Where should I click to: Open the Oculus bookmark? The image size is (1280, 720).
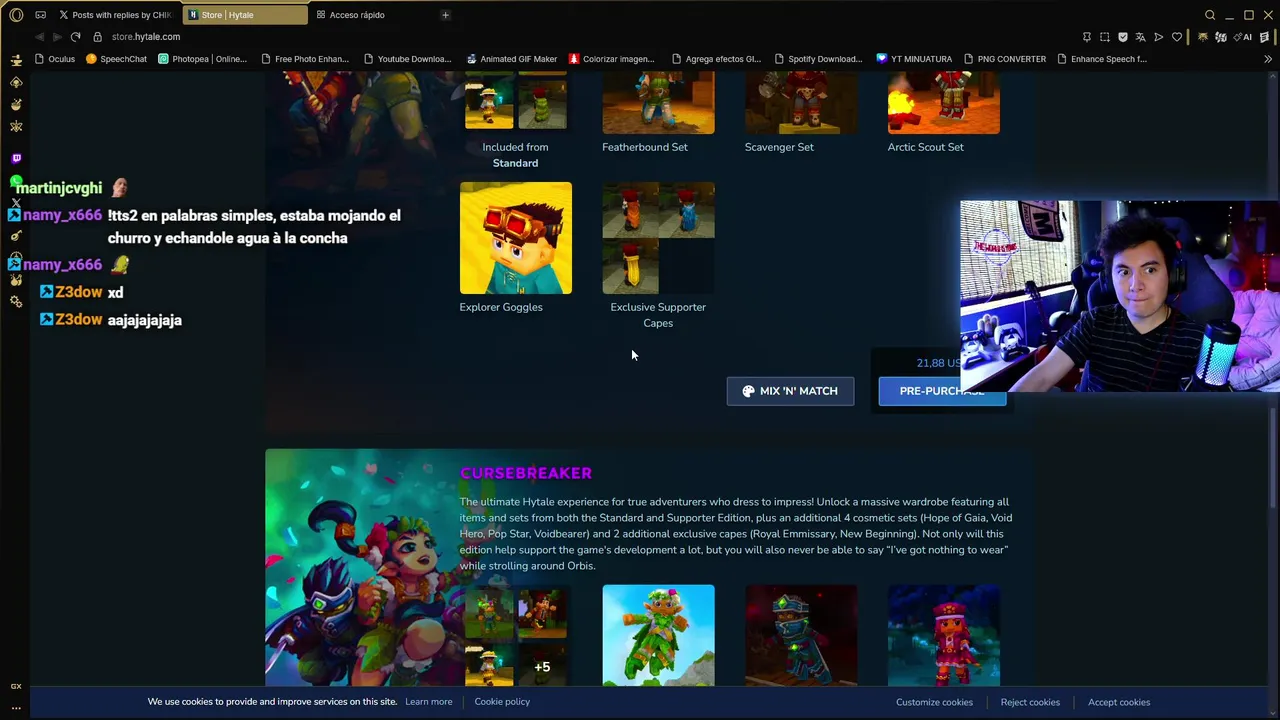coord(55,59)
